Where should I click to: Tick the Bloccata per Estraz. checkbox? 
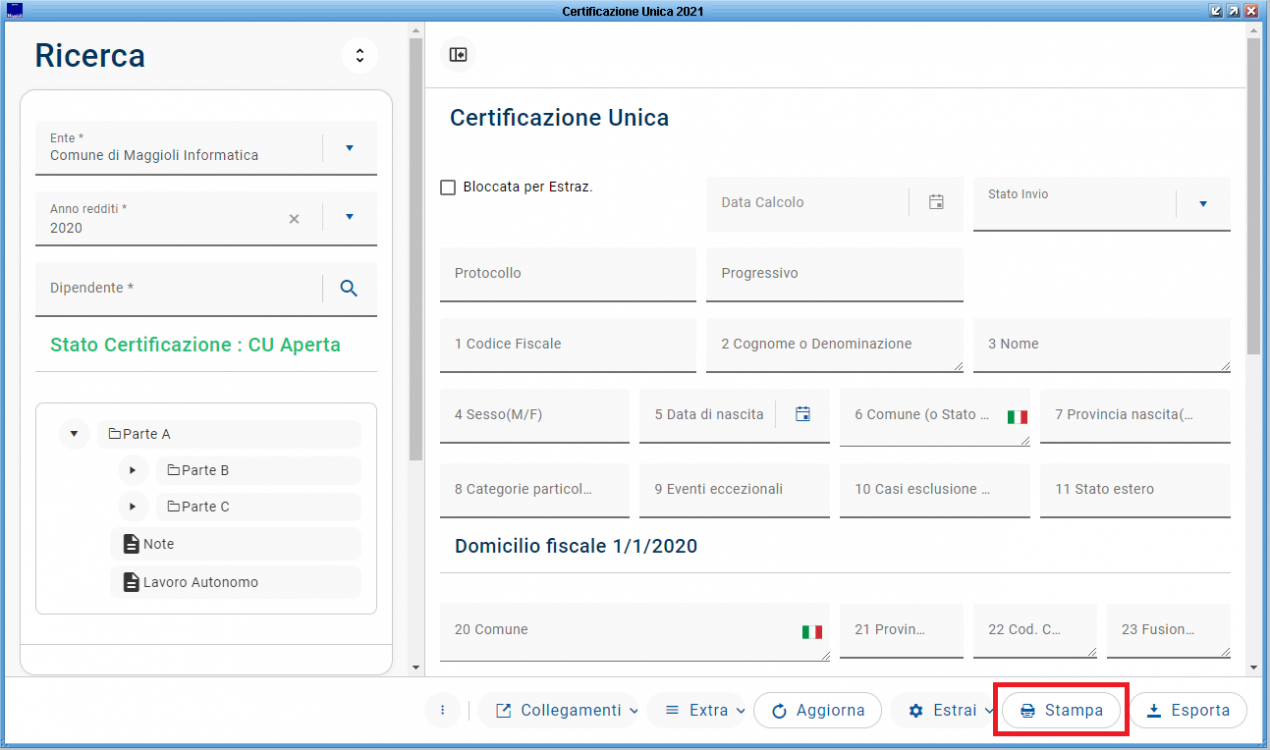tap(448, 187)
